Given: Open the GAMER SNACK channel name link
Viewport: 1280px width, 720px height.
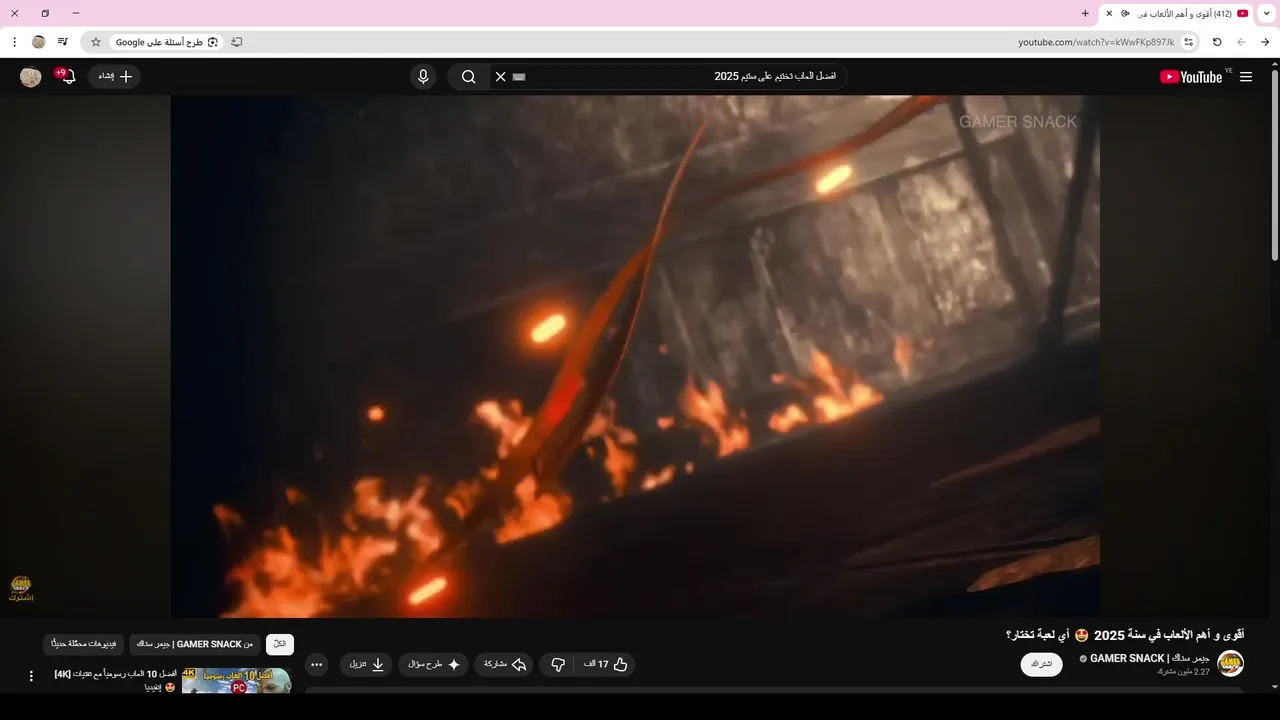Looking at the screenshot, I should pyautogui.click(x=1149, y=658).
